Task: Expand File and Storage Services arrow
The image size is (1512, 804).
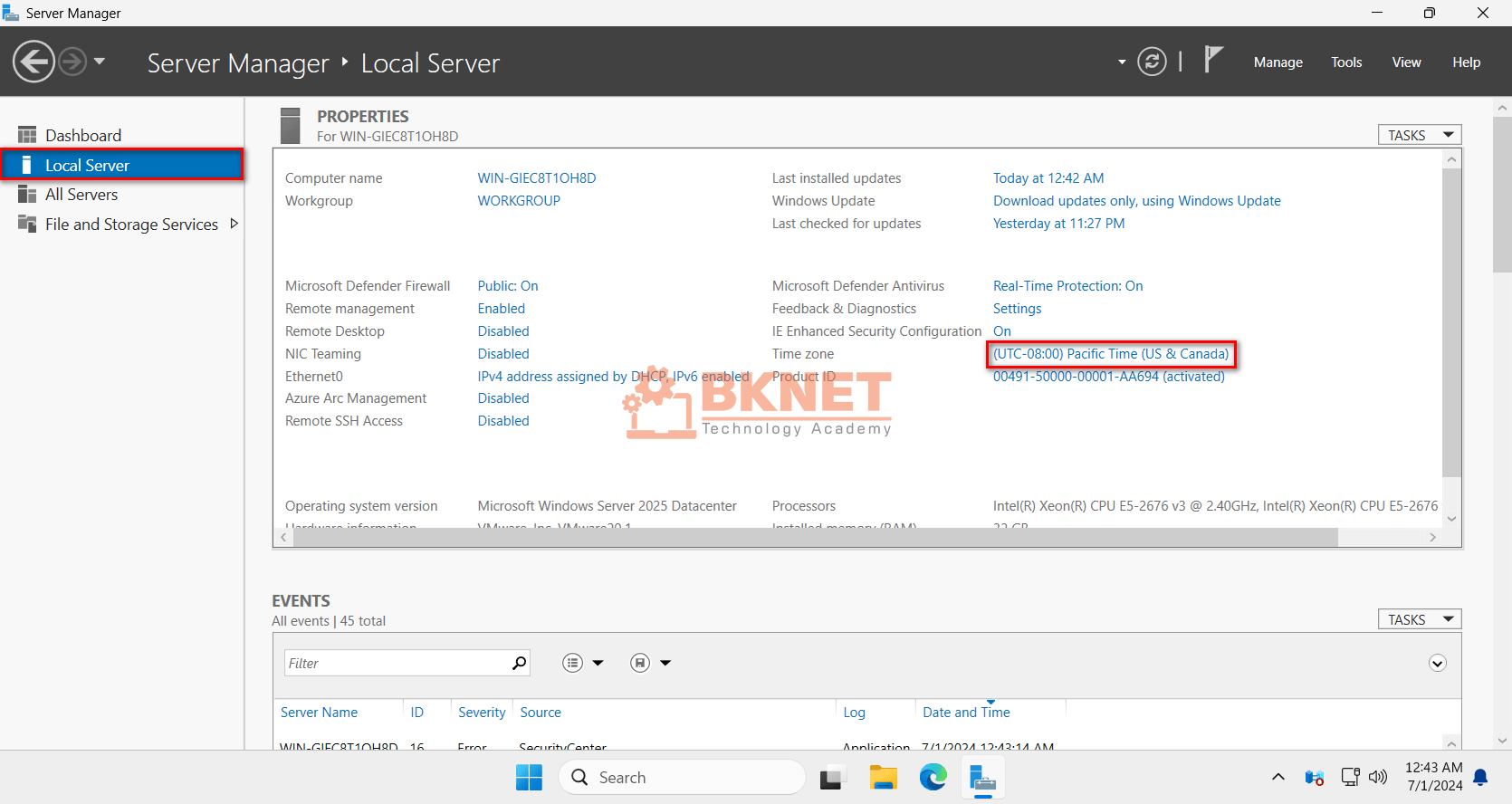Action: tap(234, 224)
